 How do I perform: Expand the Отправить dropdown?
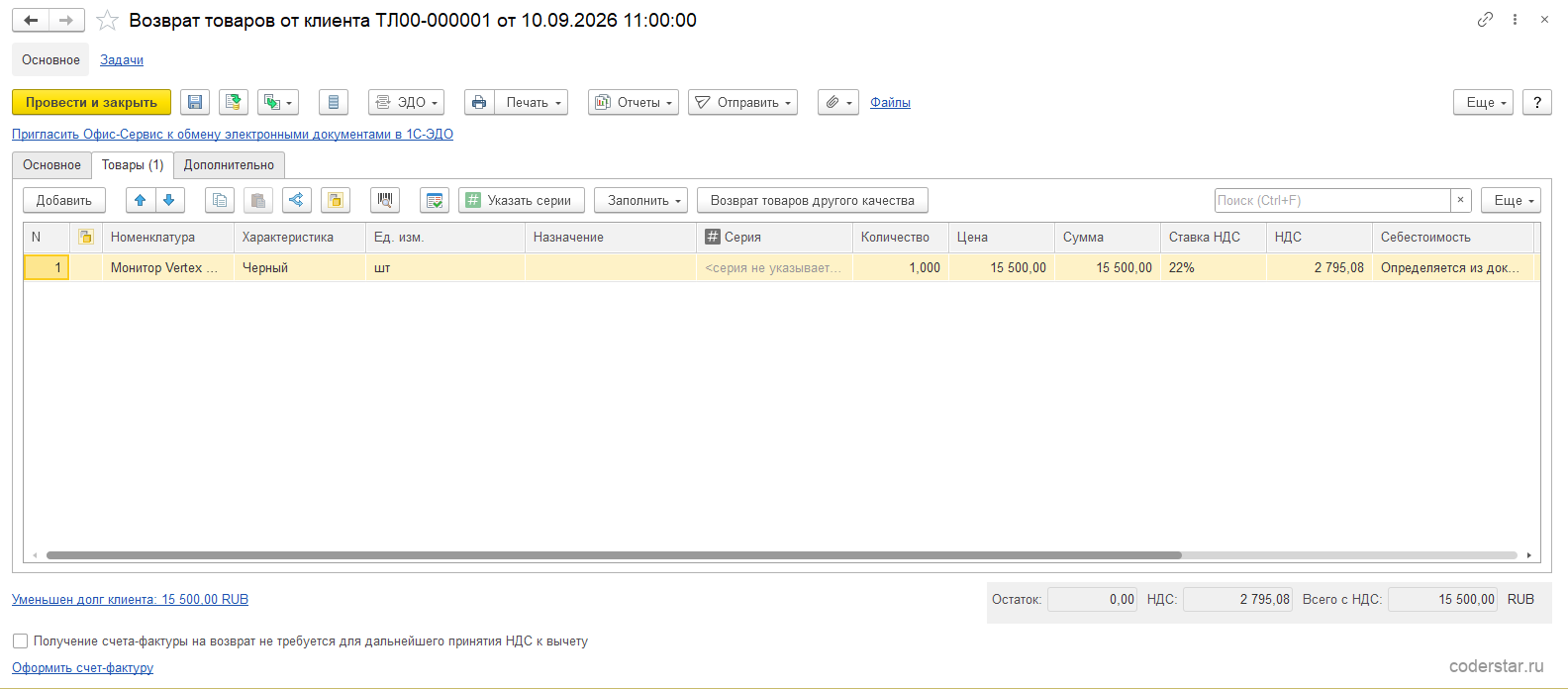click(742, 102)
